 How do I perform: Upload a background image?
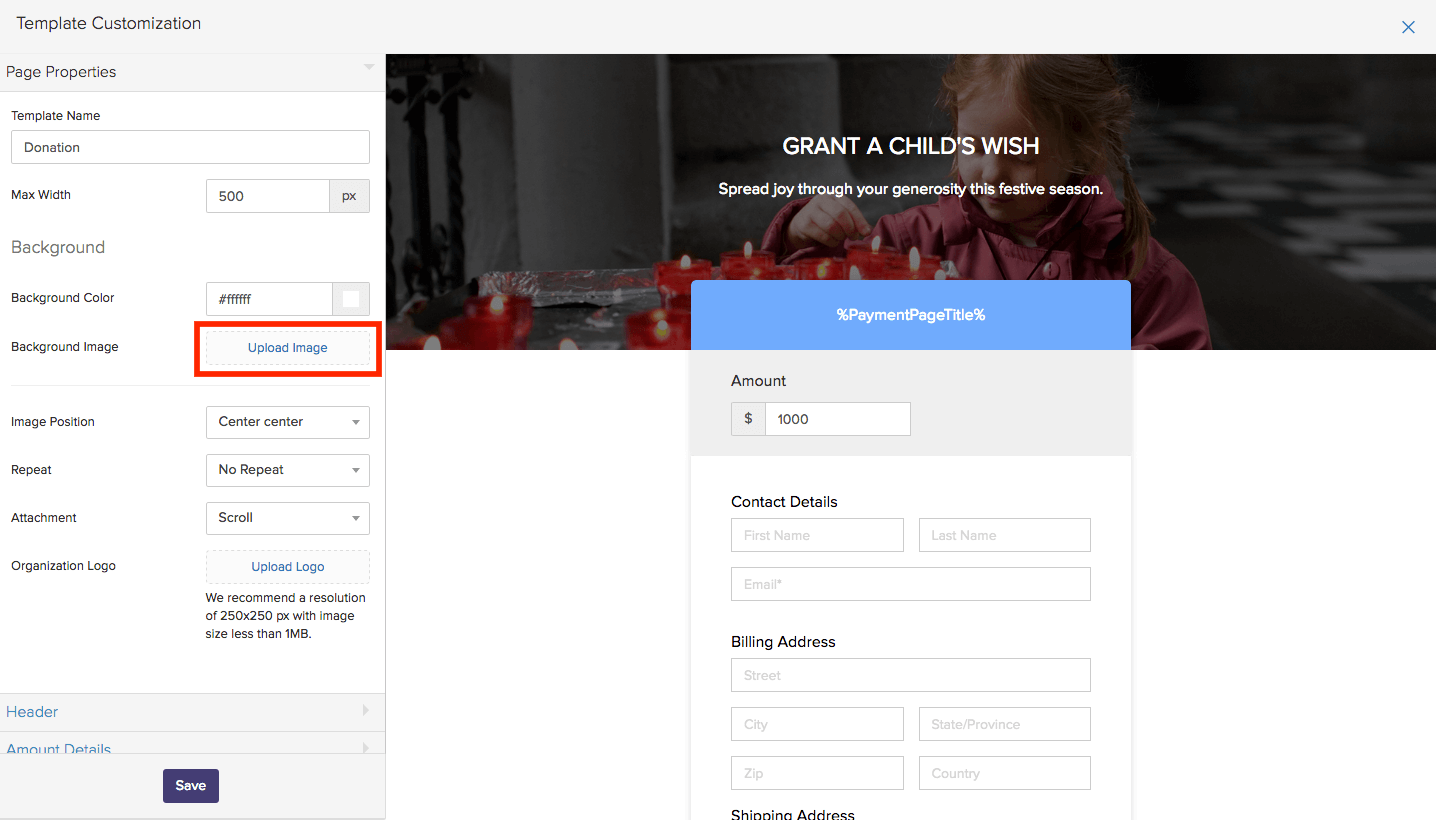(x=287, y=348)
